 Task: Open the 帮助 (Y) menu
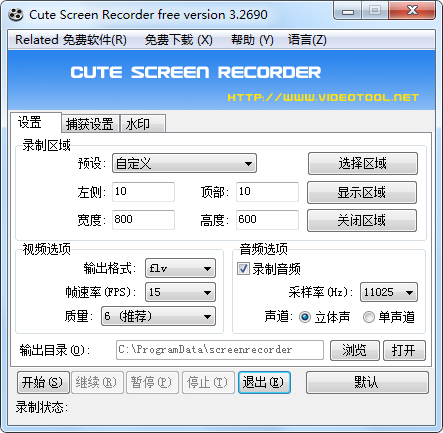coord(252,40)
